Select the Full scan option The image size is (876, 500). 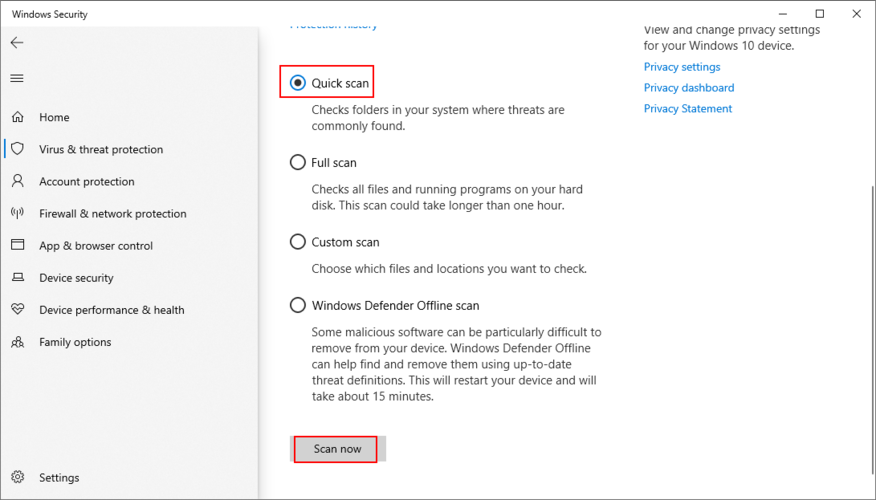click(x=298, y=162)
